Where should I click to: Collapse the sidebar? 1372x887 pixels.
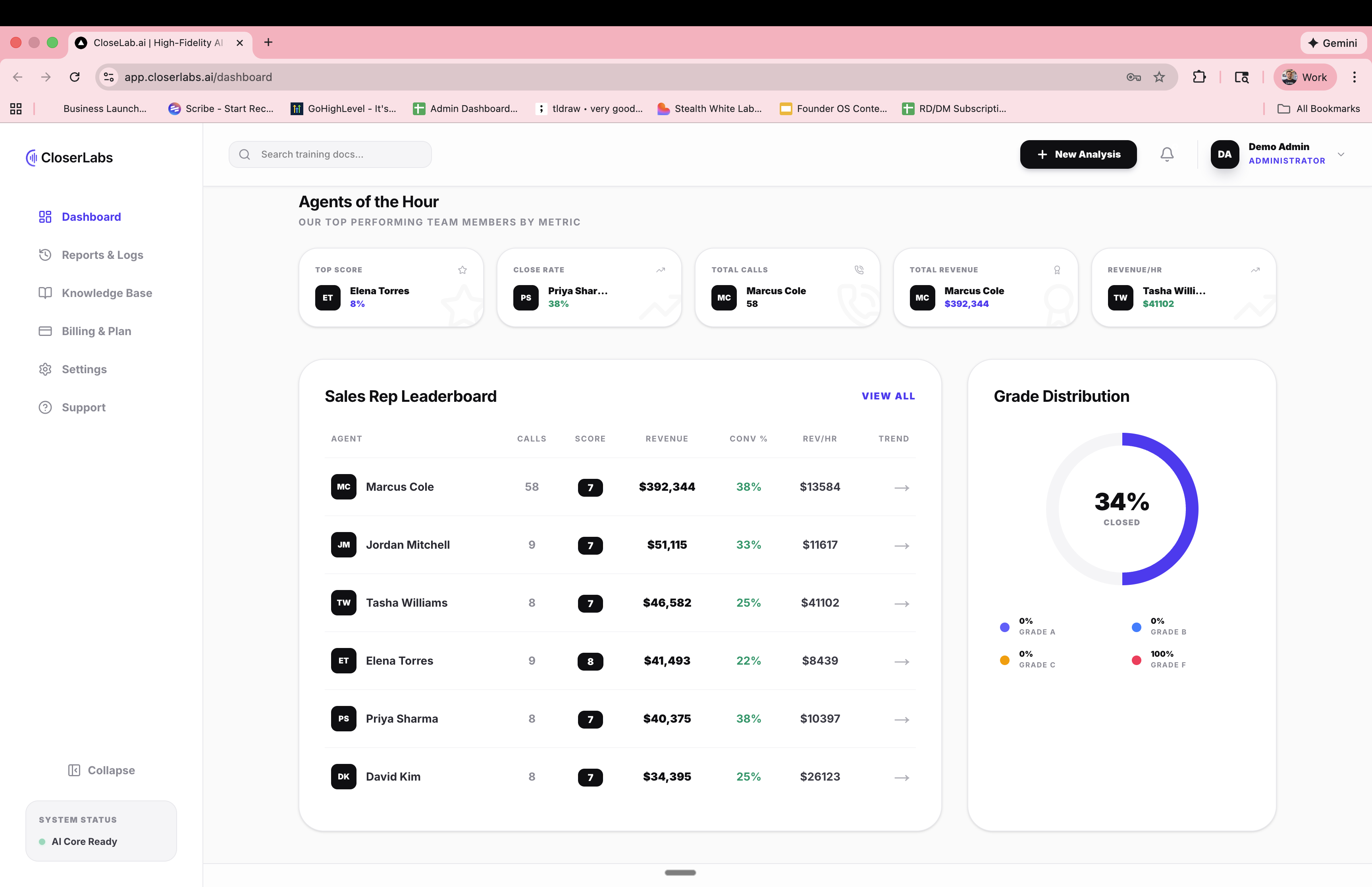(x=101, y=770)
